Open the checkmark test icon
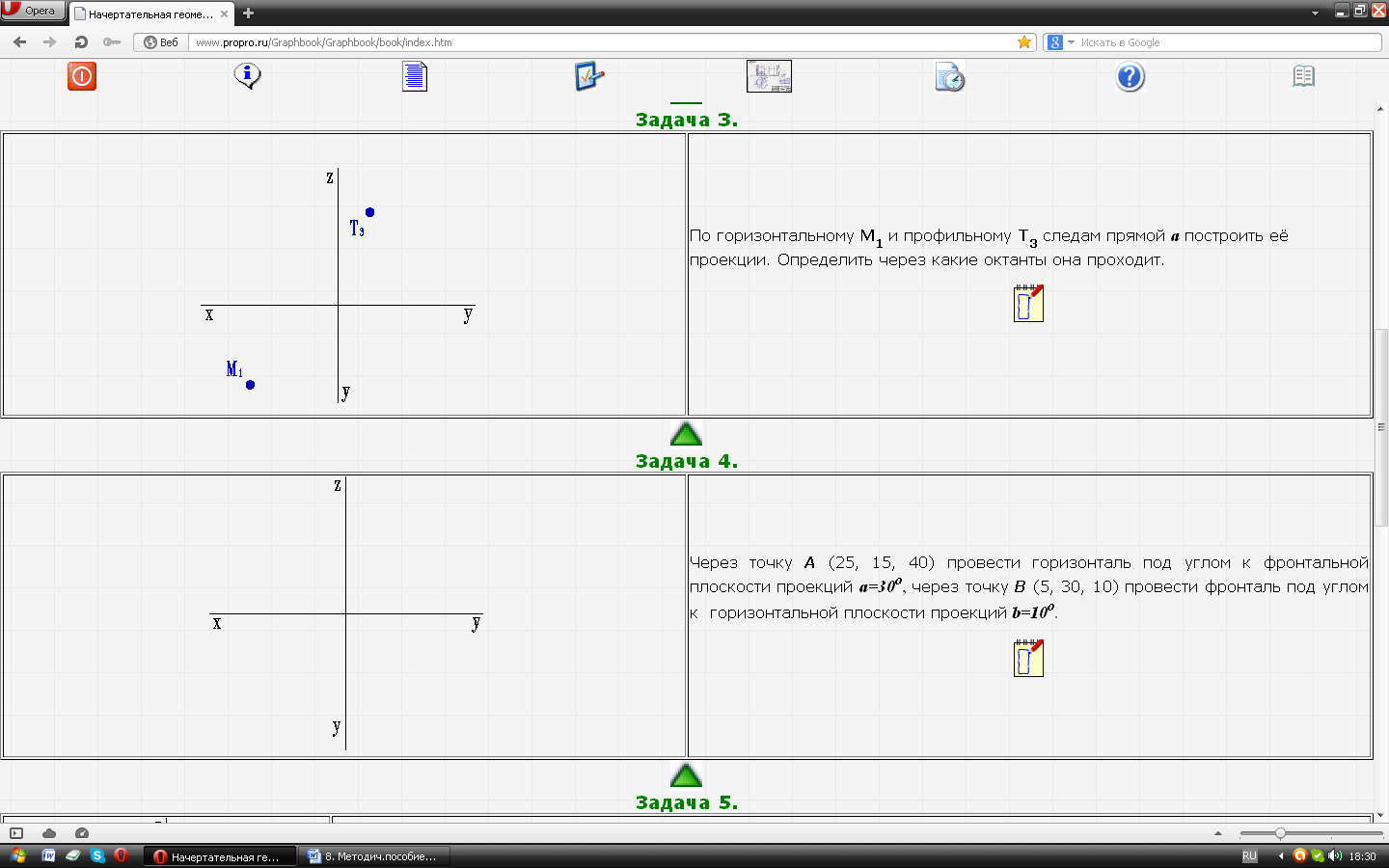This screenshot has width=1389, height=868. click(x=588, y=76)
